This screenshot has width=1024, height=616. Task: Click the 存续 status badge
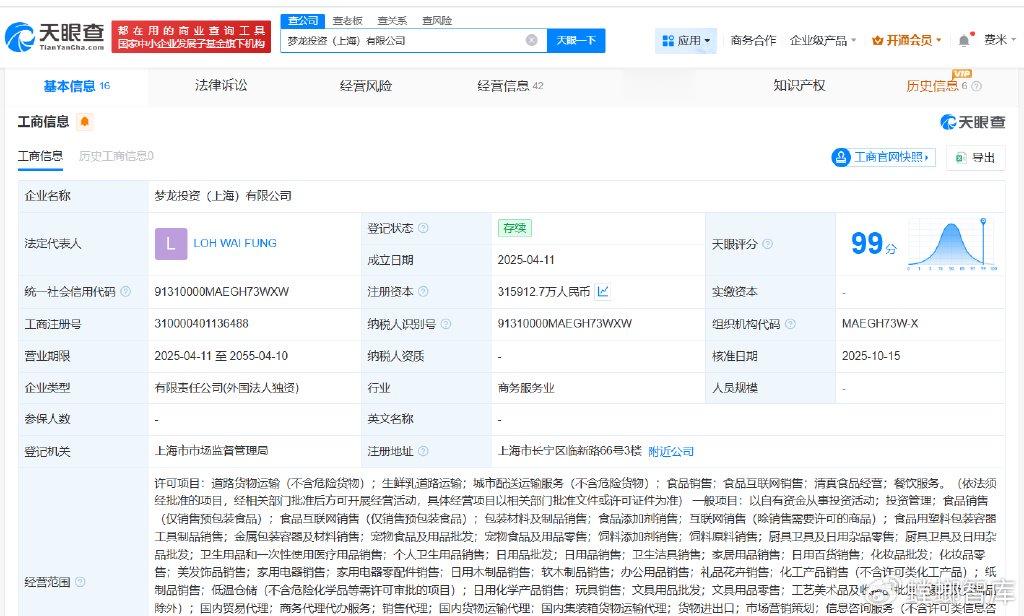(515, 228)
